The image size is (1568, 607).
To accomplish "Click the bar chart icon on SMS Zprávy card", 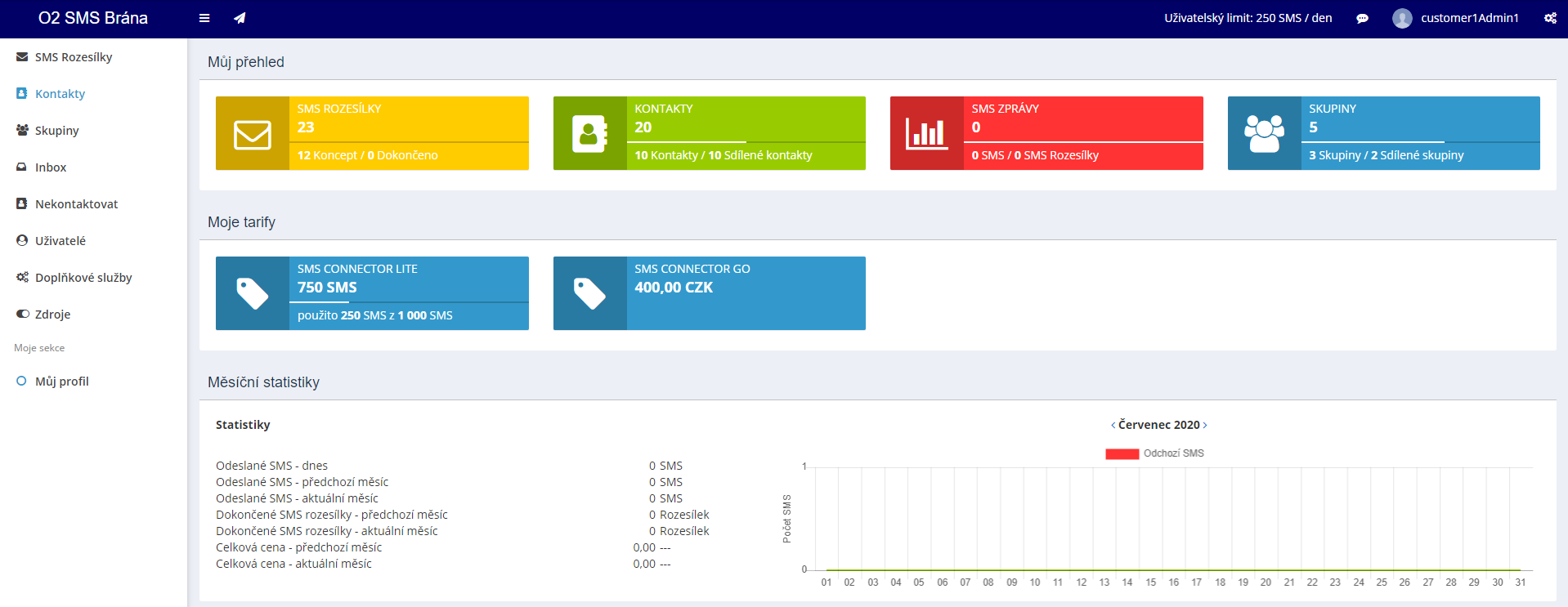I will pyautogui.click(x=927, y=134).
